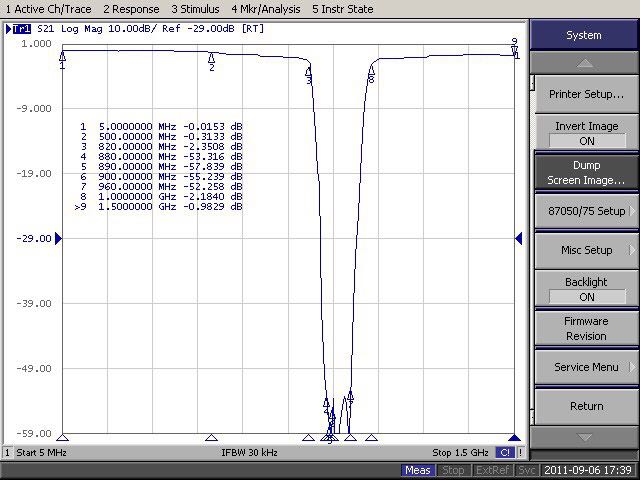
Task: Click the C! correction status indicator
Action: click(x=505, y=453)
